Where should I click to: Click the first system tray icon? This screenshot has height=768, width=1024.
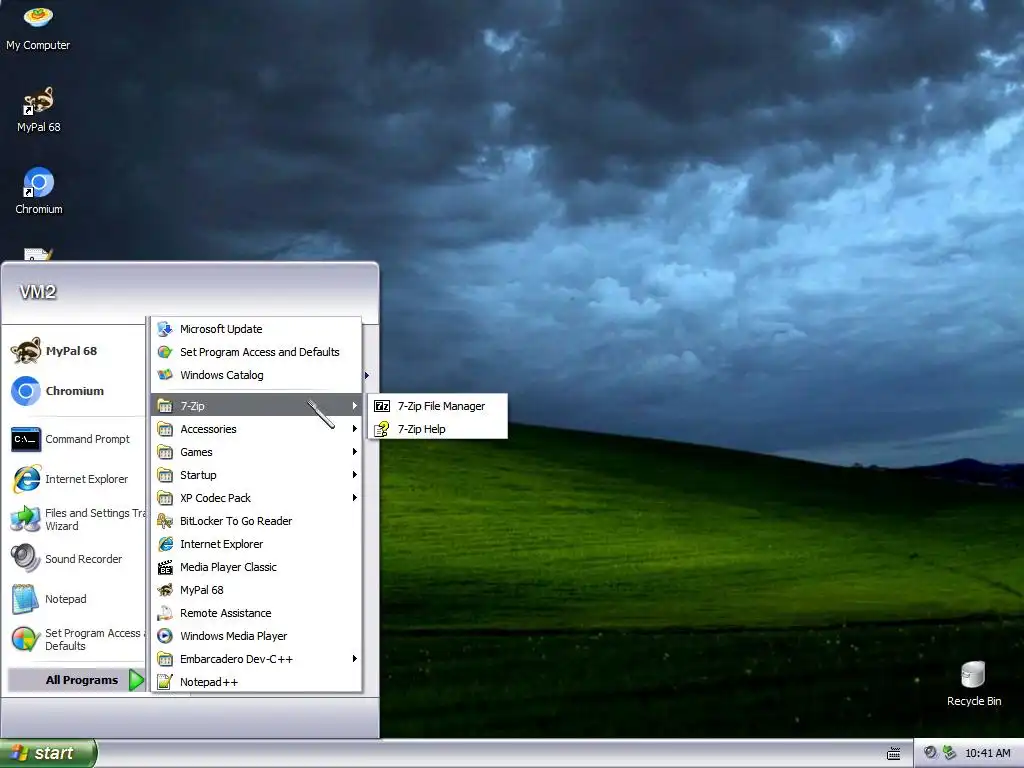(930, 753)
